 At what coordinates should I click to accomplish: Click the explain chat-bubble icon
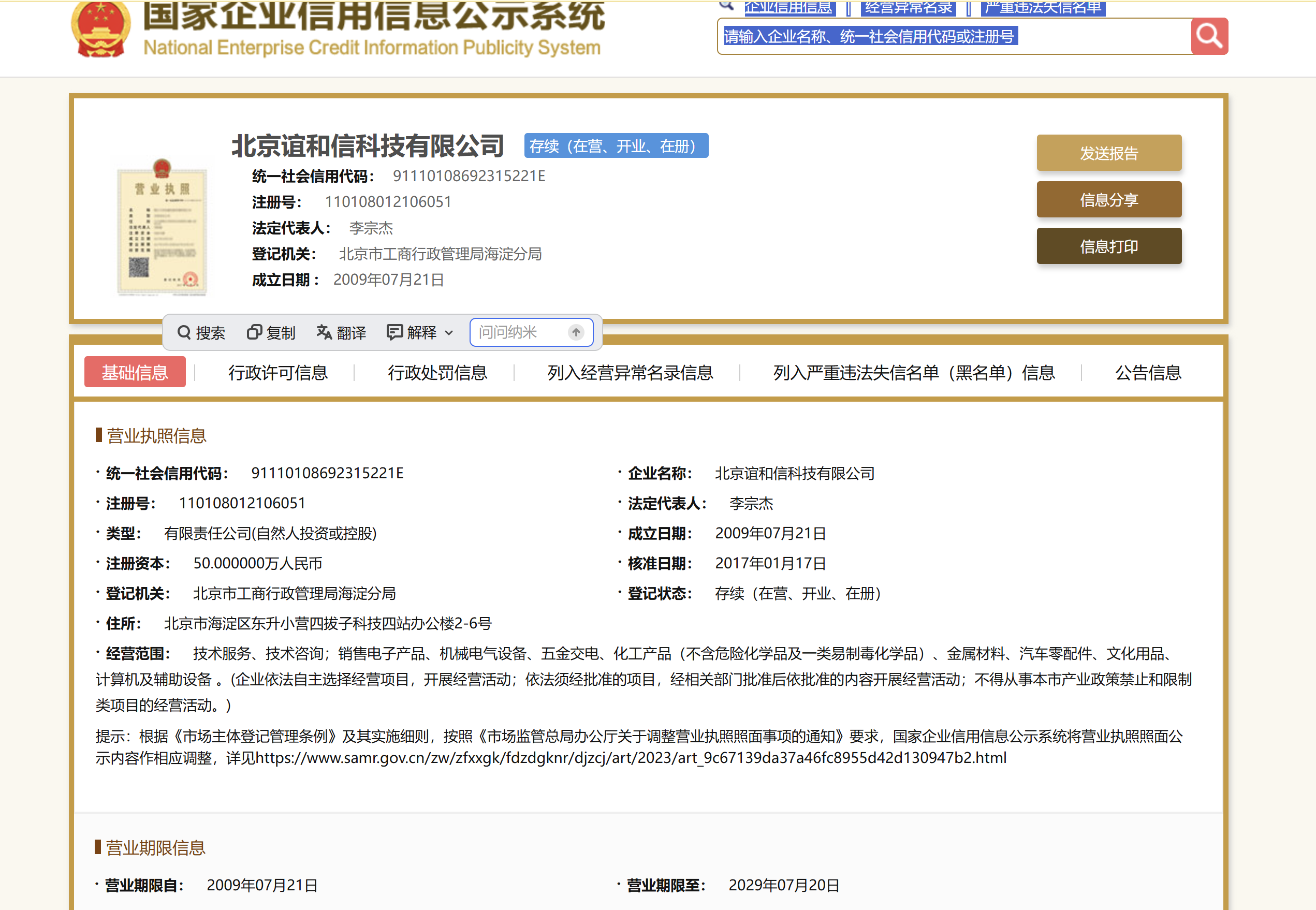pos(394,332)
